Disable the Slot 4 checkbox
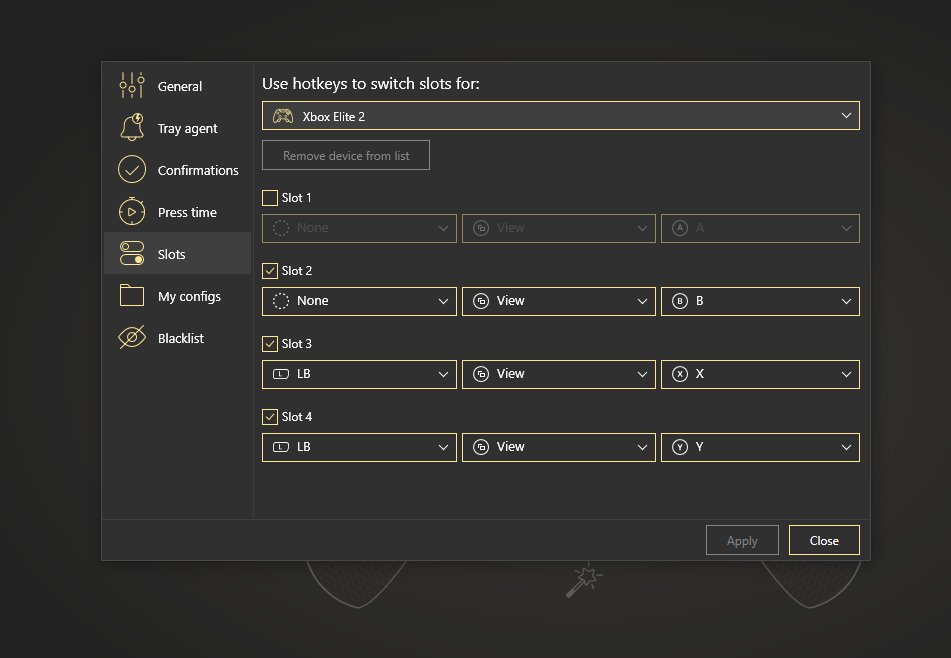The image size is (951, 658). (270, 417)
